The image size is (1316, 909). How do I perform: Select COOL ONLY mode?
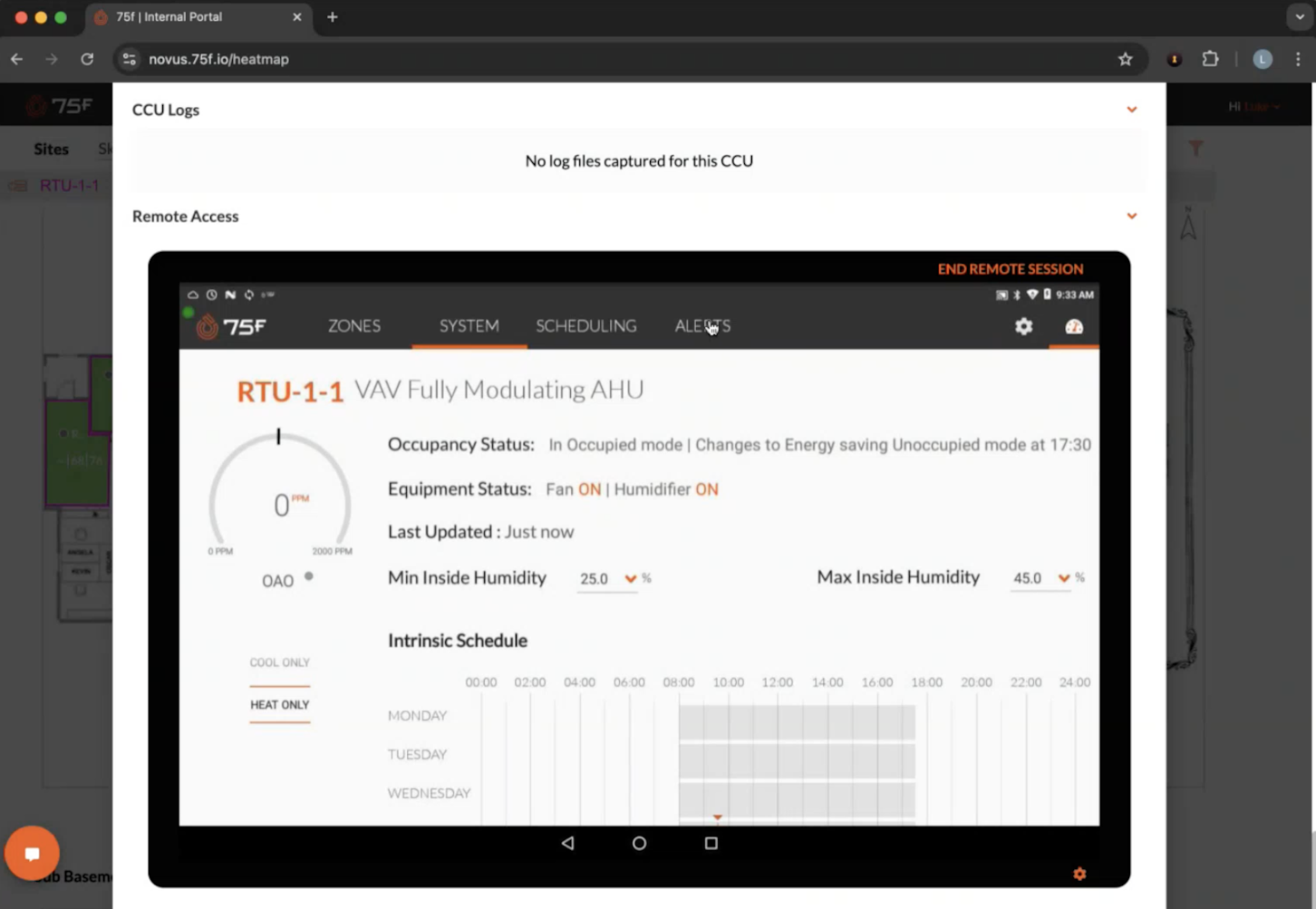280,662
